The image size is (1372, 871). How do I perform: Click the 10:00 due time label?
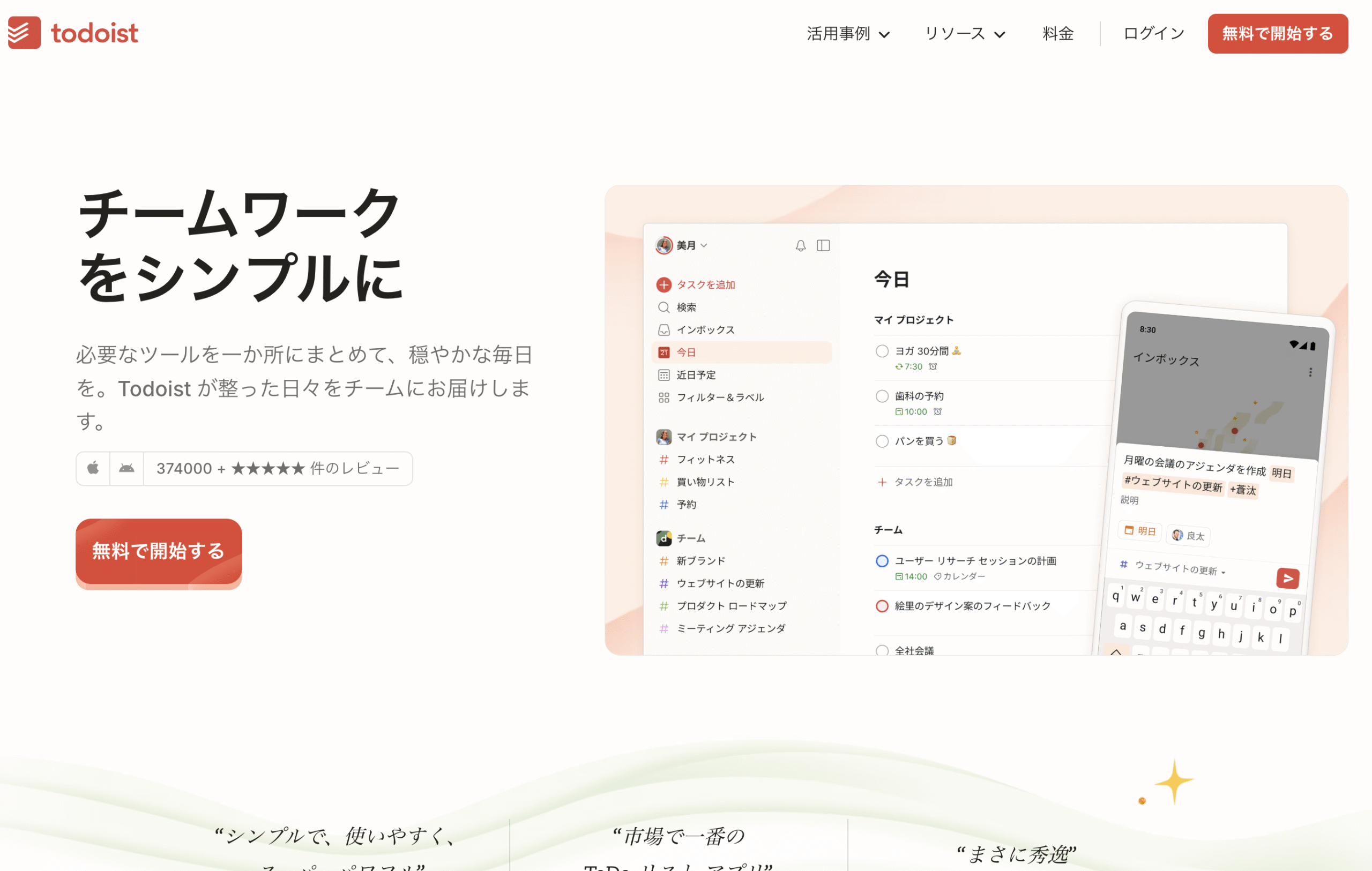tap(911, 411)
